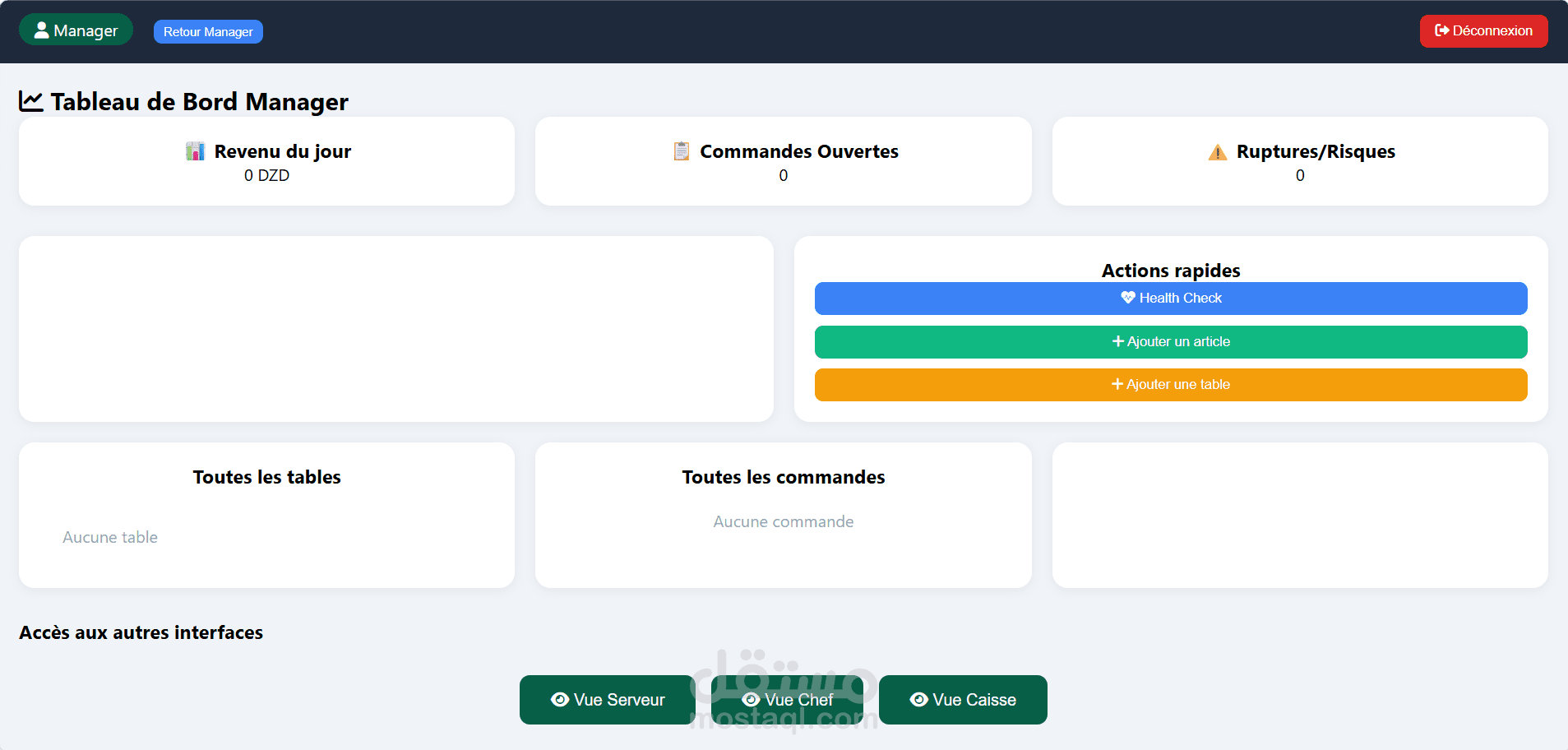Open the Vue Chef interface
Screen dimensions: 1568x750
click(x=787, y=700)
